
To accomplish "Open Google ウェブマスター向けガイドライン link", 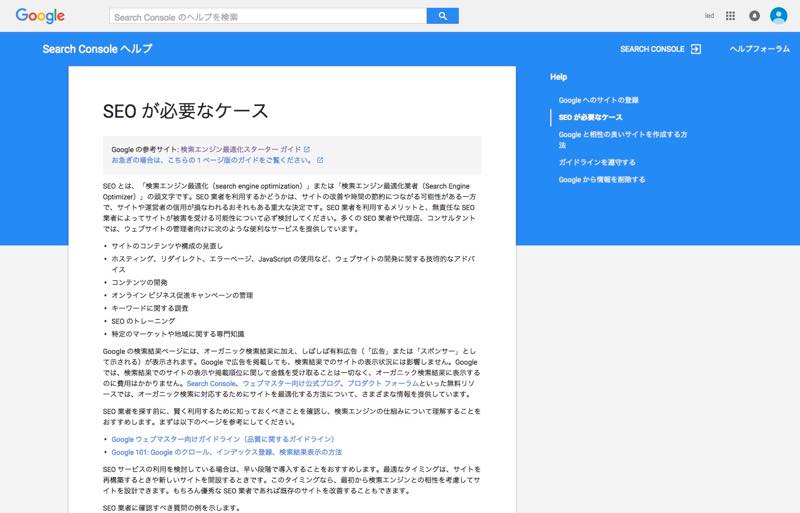I will pyautogui.click(x=224, y=439).
